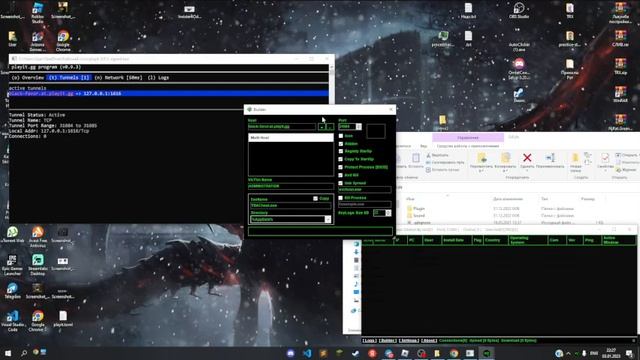The image size is (640, 360).
Task: Sort by the Дата изменения column in Explorer
Action: 508,199
